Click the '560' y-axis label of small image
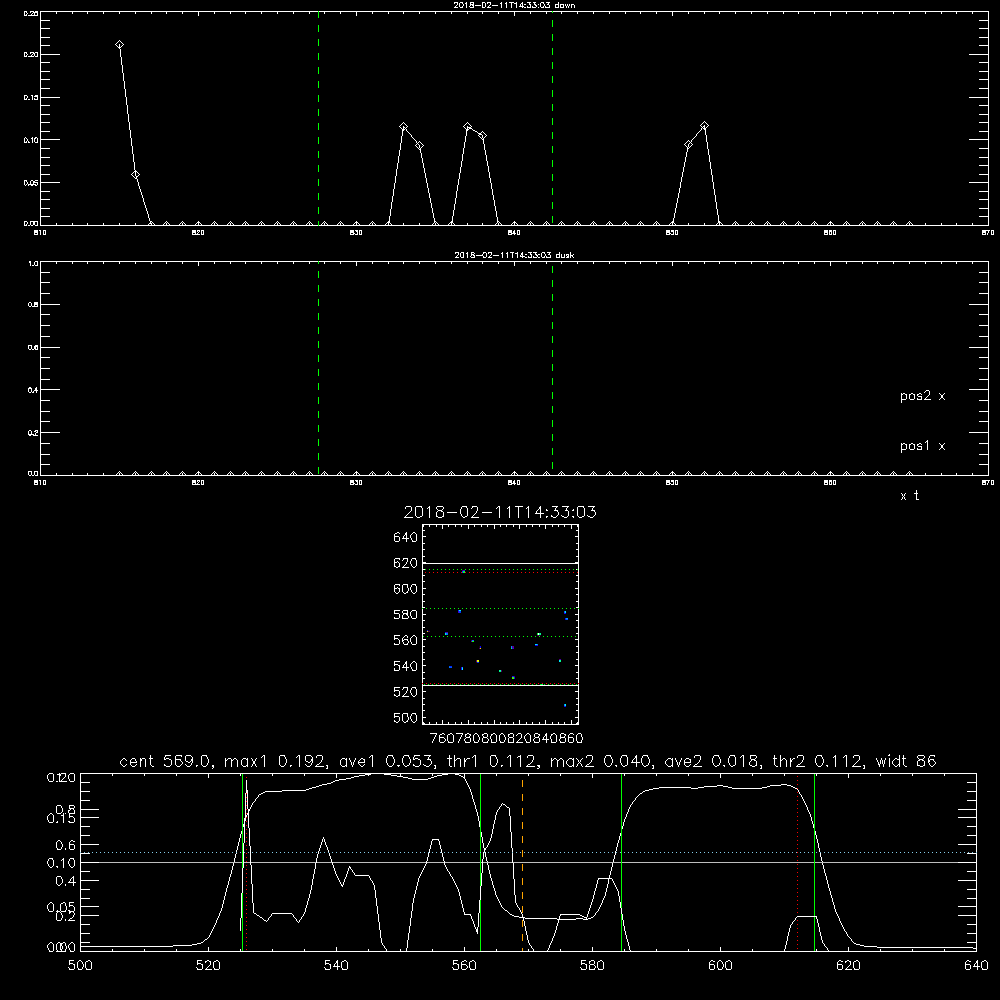Viewport: 1000px width, 1000px height. [406, 640]
